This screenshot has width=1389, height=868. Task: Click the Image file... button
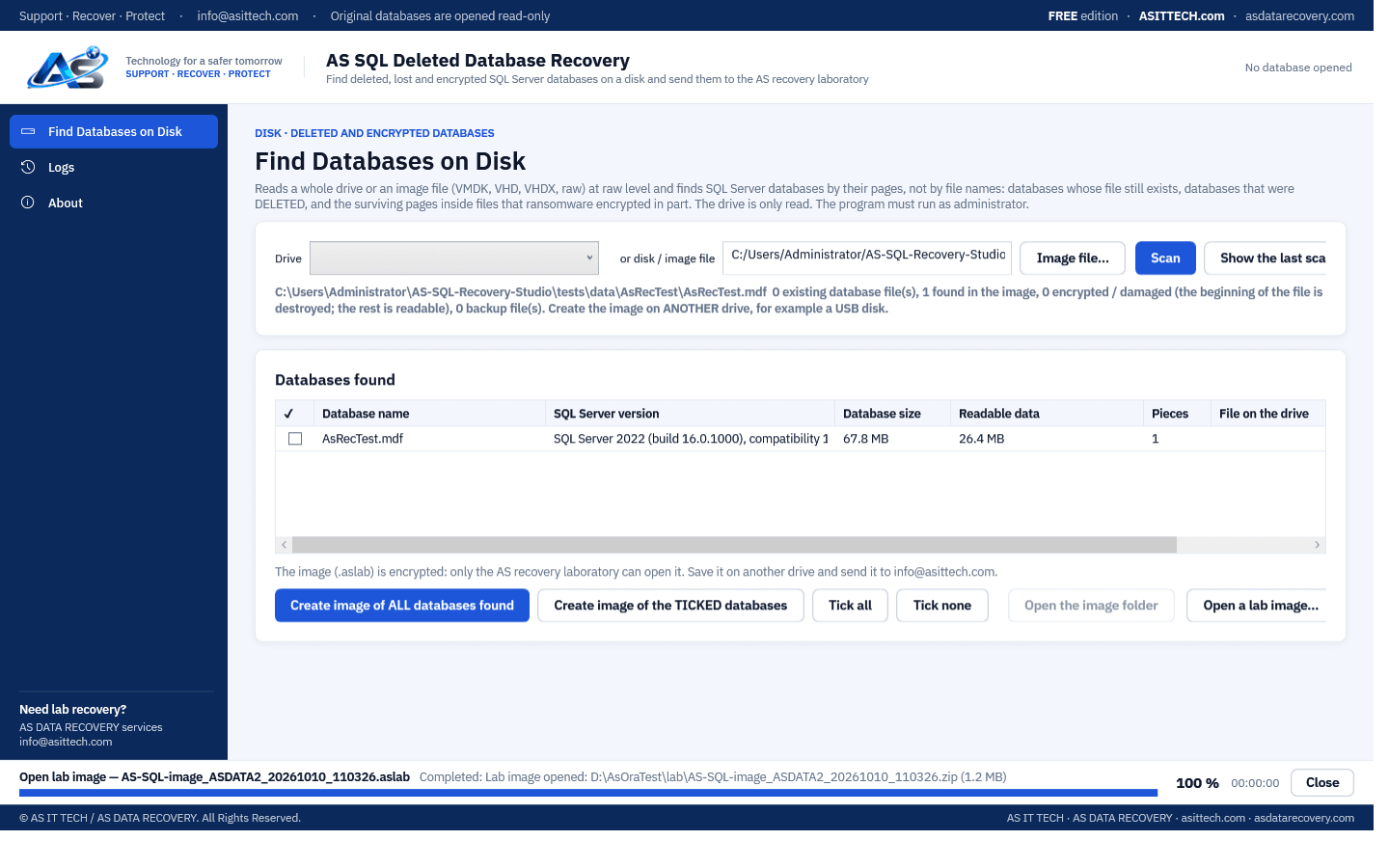pyautogui.click(x=1073, y=258)
